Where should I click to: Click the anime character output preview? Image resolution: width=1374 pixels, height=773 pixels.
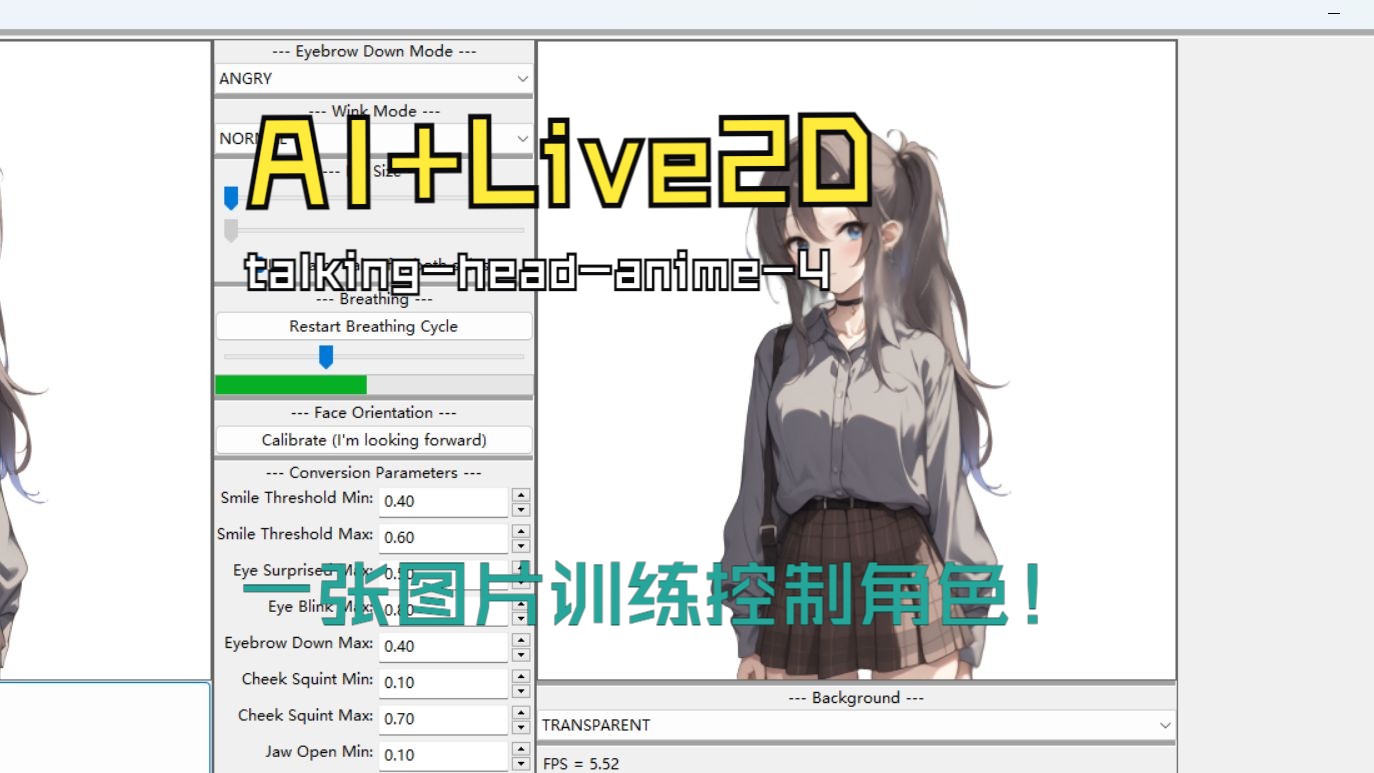[x=856, y=361]
